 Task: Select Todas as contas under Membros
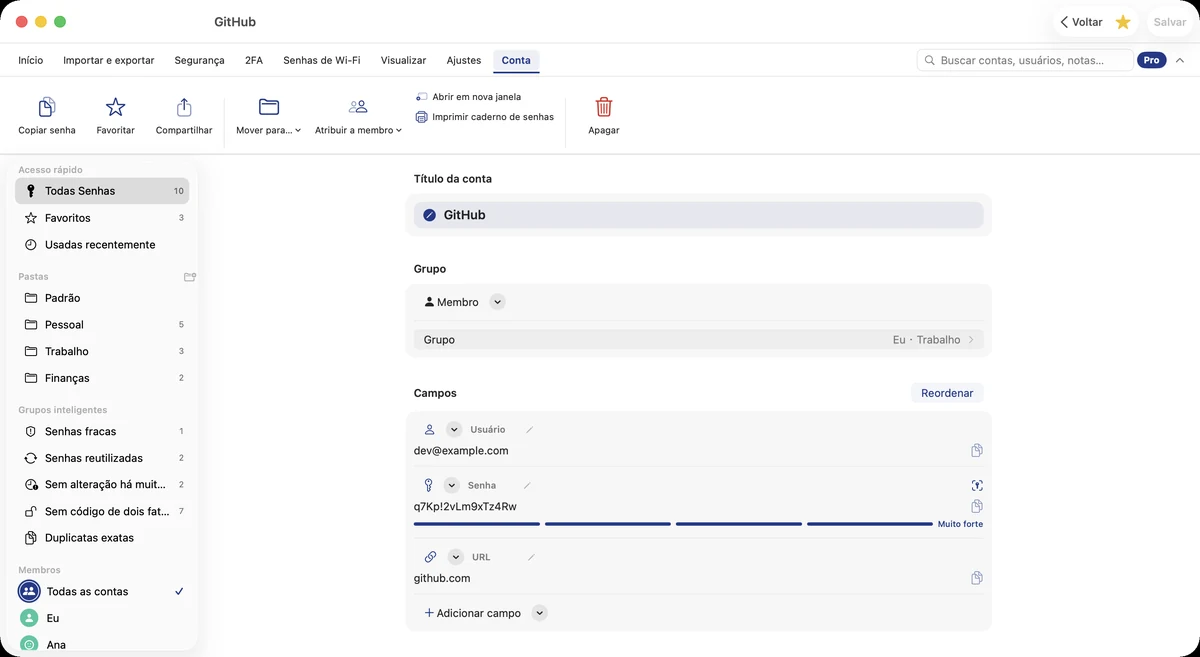click(102, 591)
